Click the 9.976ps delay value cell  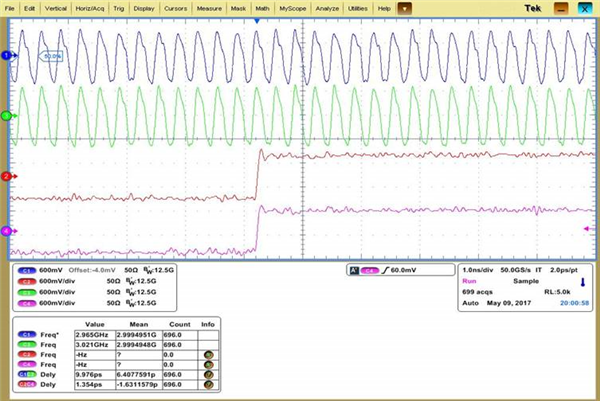[x=95, y=375]
